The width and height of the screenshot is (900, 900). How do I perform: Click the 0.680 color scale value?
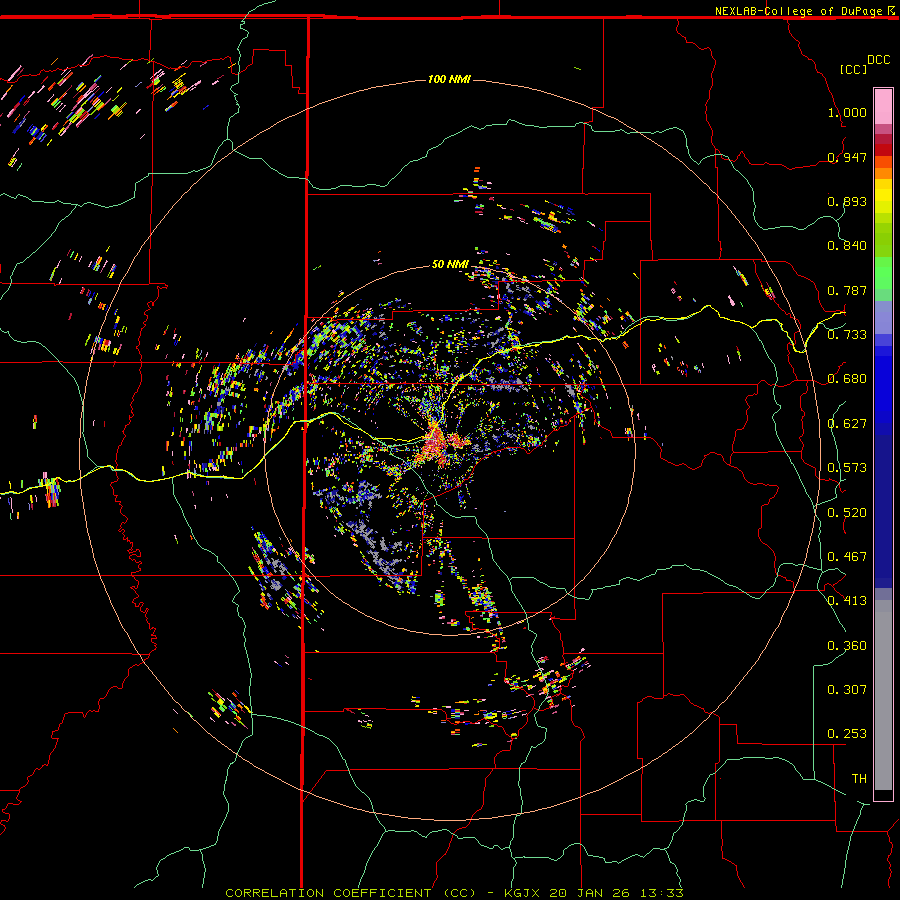click(847, 379)
